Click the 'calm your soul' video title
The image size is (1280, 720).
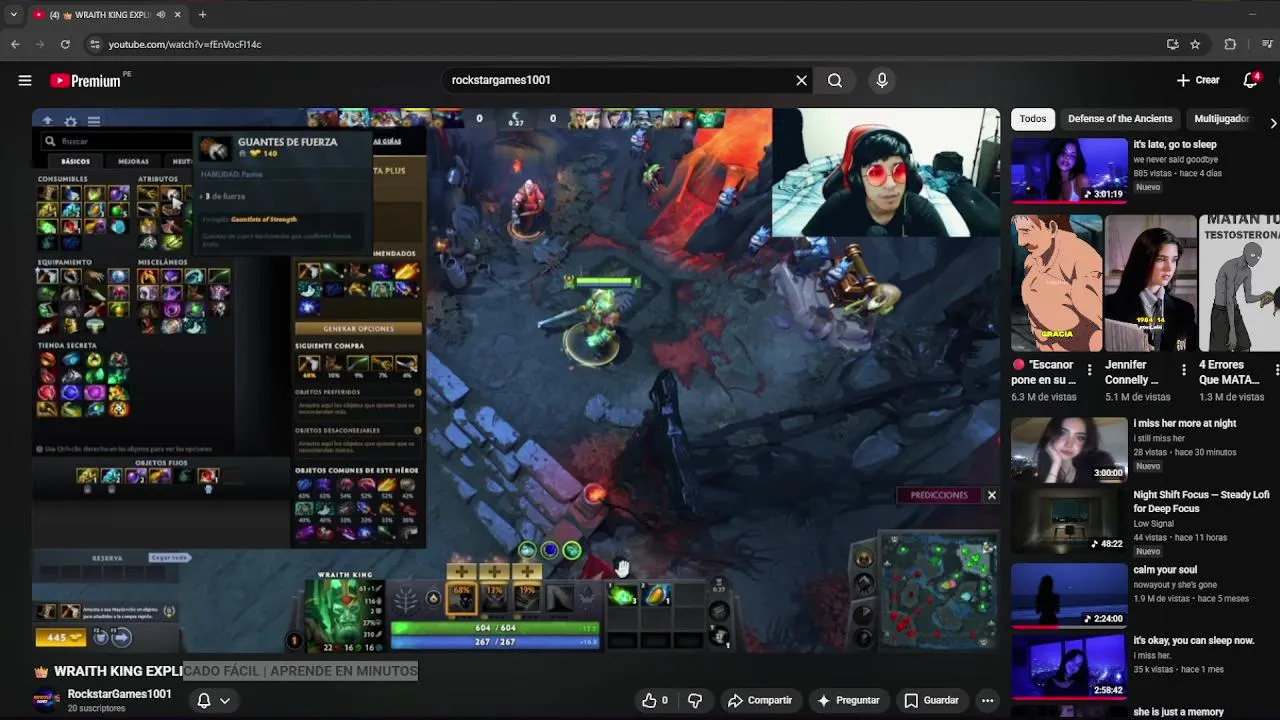tap(1165, 570)
